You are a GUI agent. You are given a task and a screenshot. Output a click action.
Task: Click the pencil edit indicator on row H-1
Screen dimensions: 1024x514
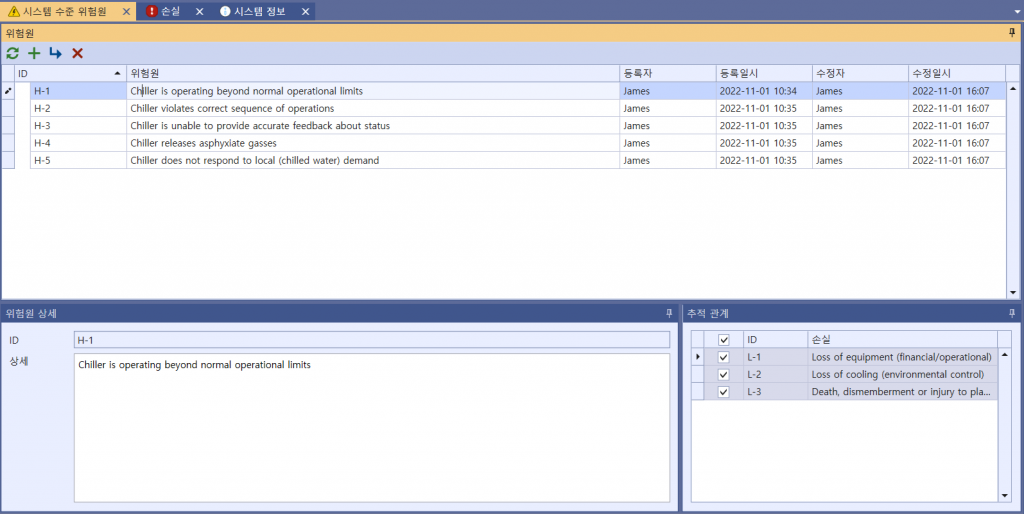pos(8,91)
